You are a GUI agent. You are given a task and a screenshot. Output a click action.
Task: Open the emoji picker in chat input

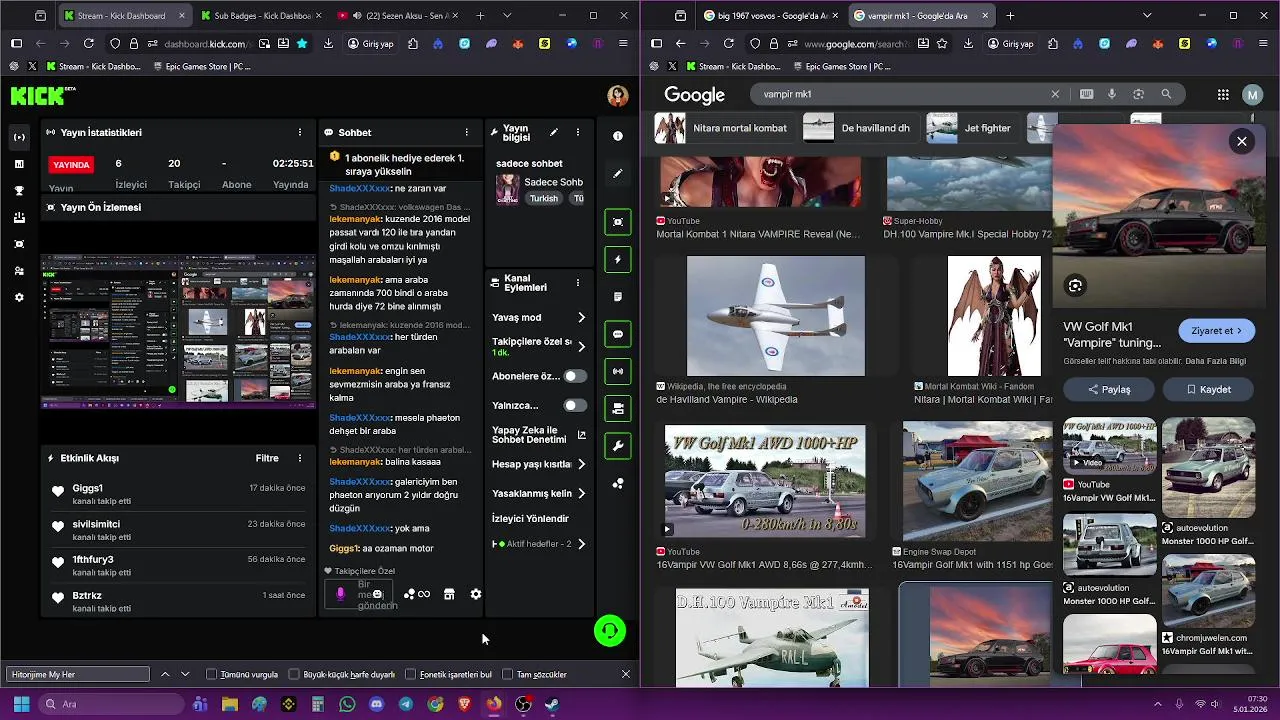coord(377,594)
